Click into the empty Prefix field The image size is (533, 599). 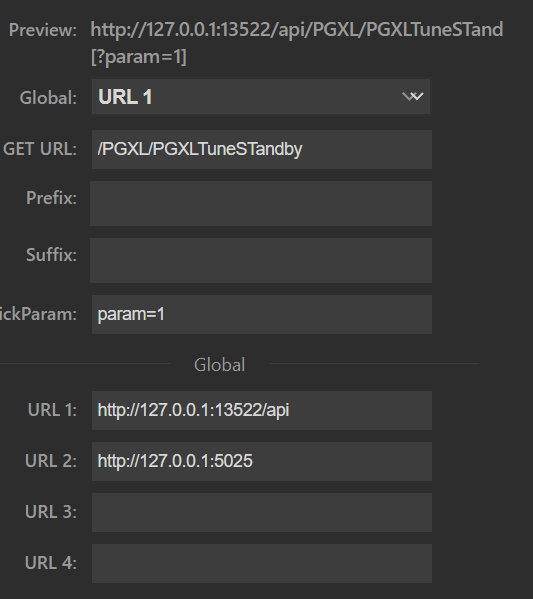point(261,203)
